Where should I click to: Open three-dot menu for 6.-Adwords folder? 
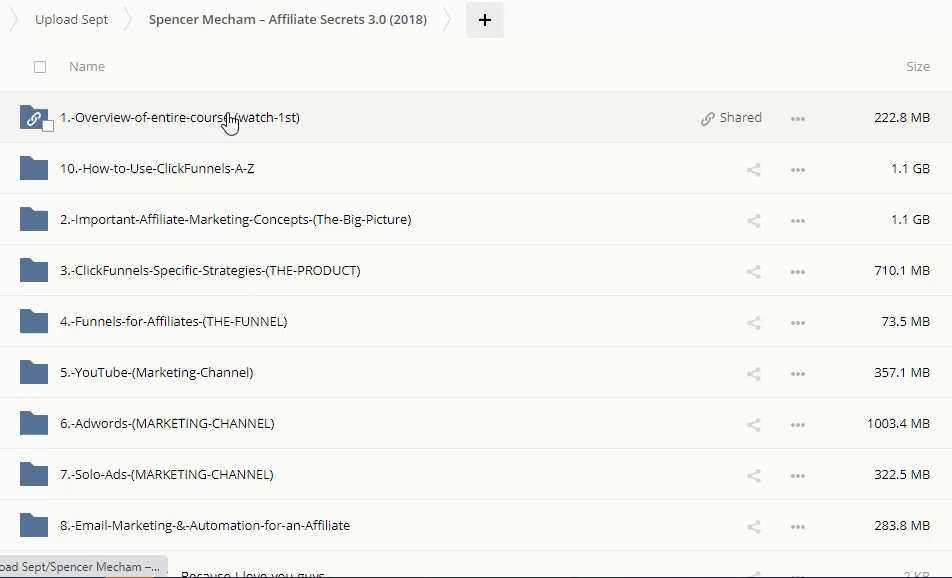tap(798, 424)
